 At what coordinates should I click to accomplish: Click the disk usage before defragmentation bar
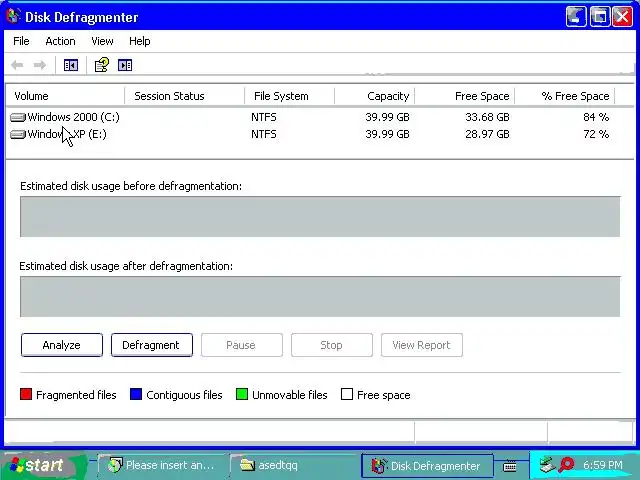pos(320,216)
